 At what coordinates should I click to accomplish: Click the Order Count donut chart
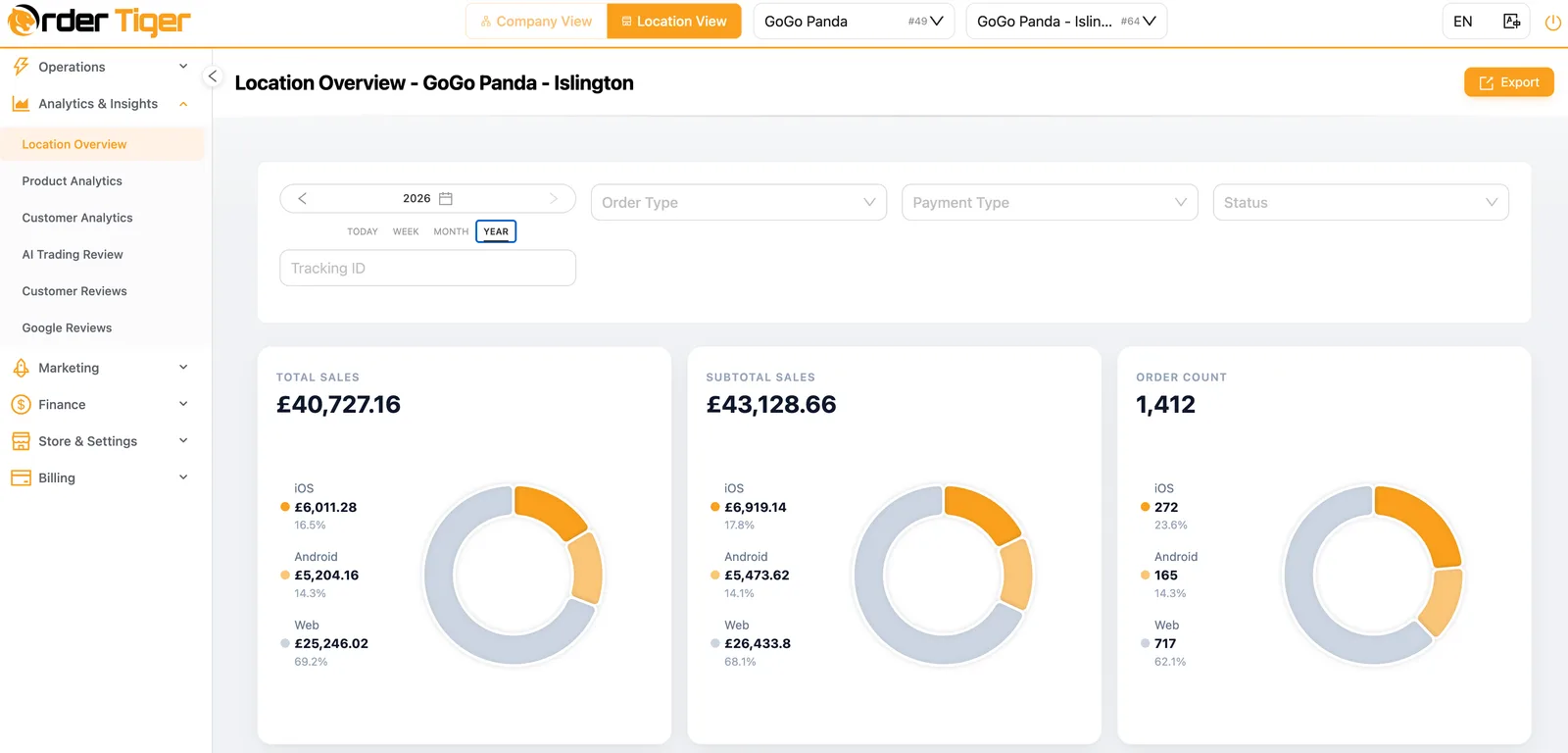[x=1373, y=576]
